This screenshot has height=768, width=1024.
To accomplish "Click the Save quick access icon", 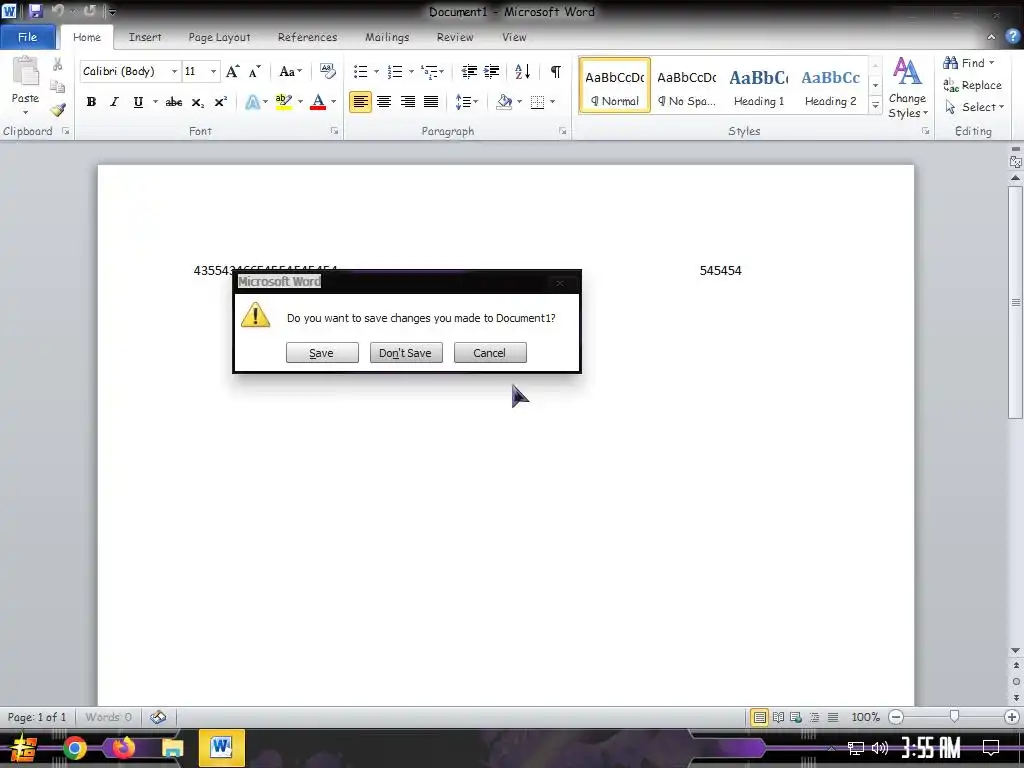I will (35, 11).
